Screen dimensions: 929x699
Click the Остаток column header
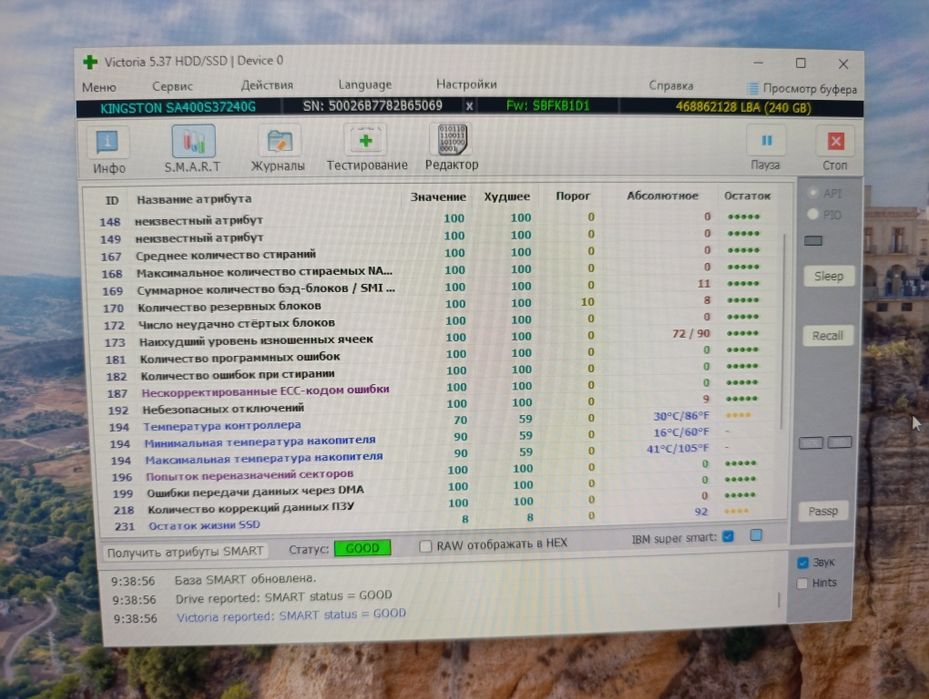(747, 195)
